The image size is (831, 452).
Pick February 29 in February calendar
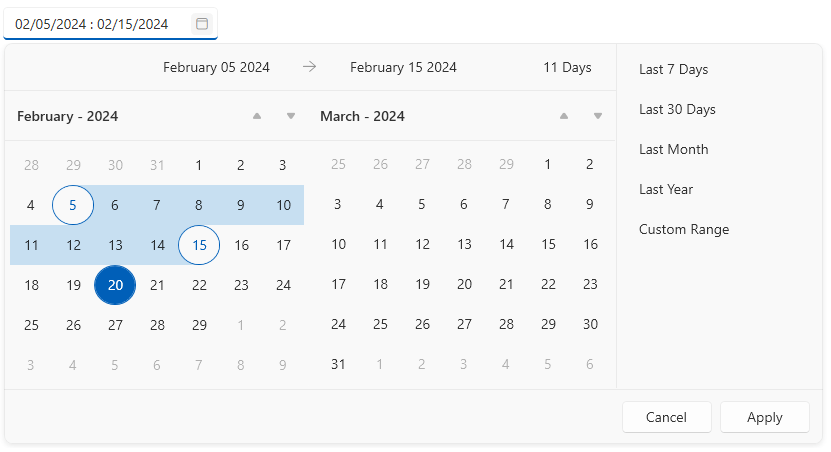coord(199,325)
